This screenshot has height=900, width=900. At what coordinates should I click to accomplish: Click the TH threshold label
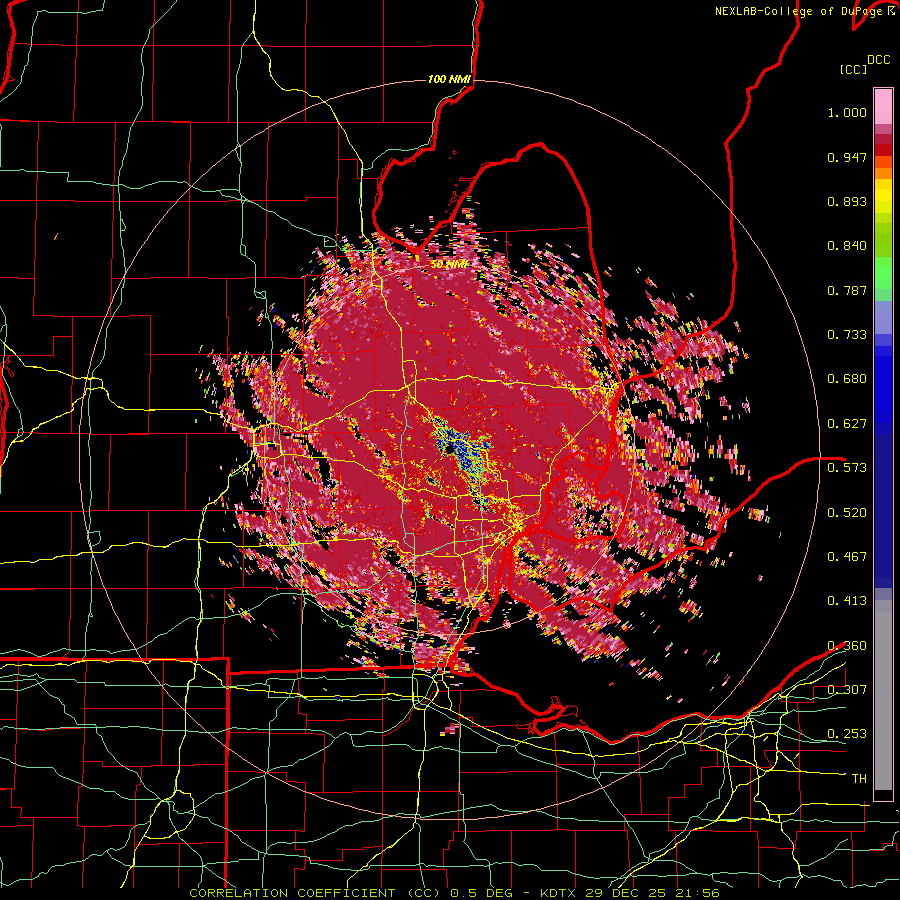[x=859, y=779]
